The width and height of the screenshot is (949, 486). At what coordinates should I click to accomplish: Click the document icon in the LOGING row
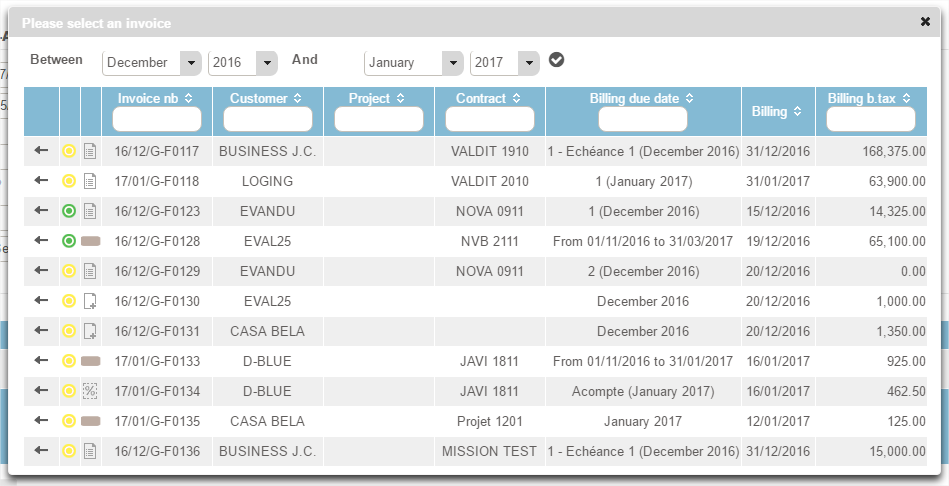(x=90, y=182)
